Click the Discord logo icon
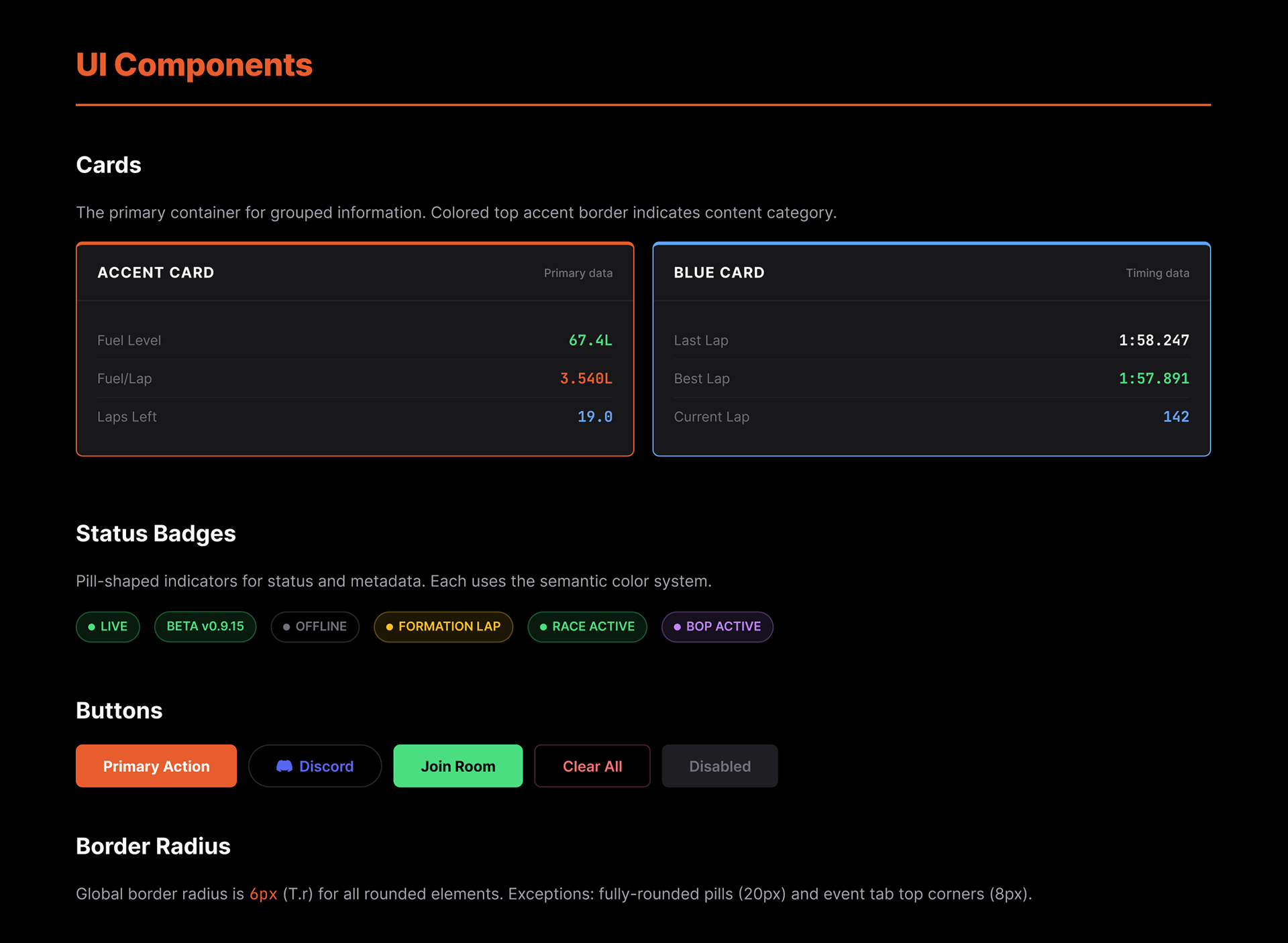Image resolution: width=1288 pixels, height=943 pixels. pyautogui.click(x=284, y=766)
